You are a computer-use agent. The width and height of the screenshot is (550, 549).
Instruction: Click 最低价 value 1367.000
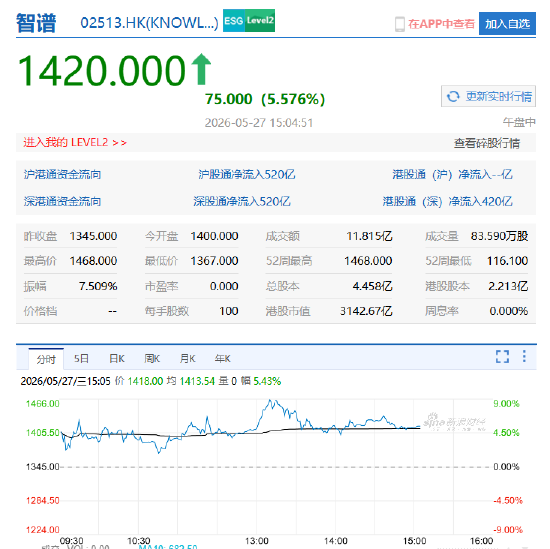pos(214,261)
